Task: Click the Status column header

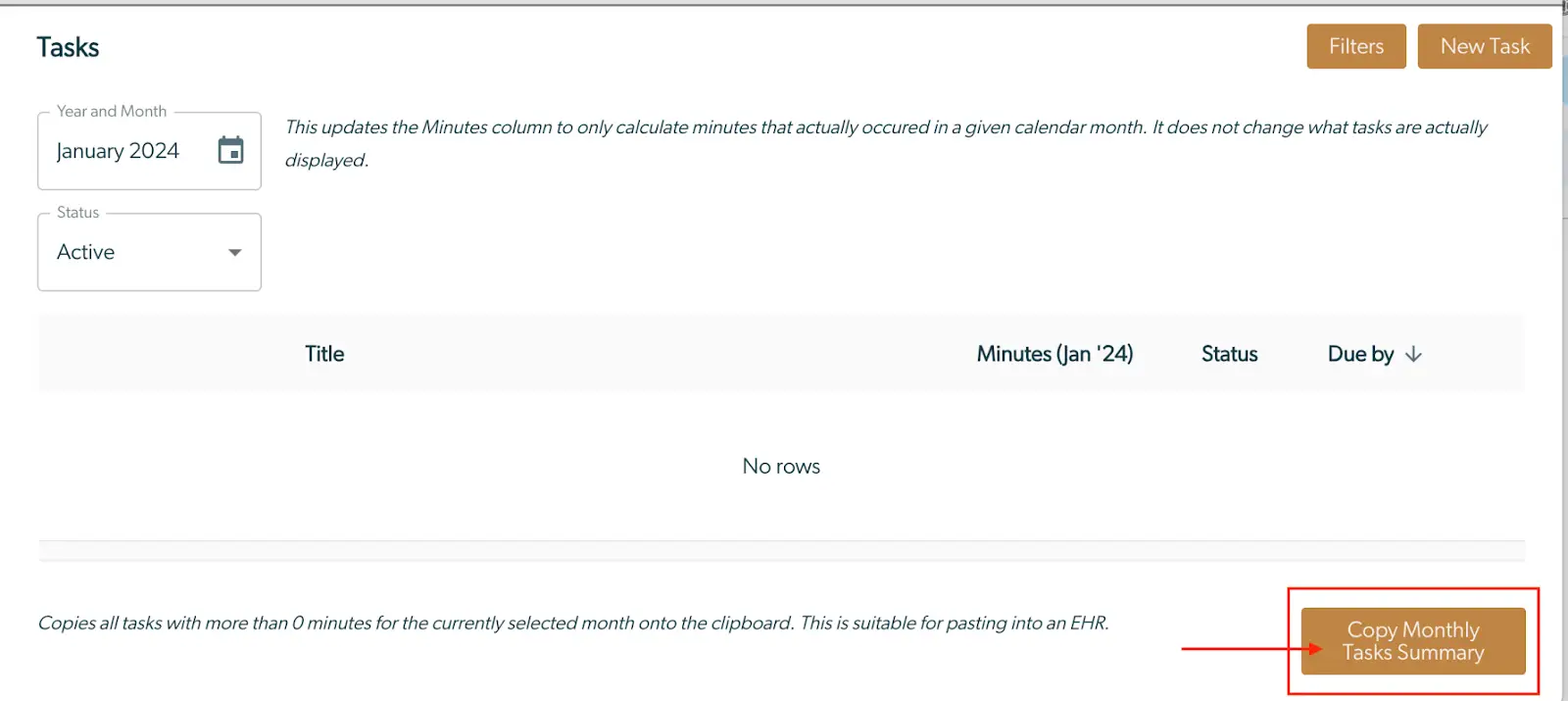Action: coord(1229,354)
